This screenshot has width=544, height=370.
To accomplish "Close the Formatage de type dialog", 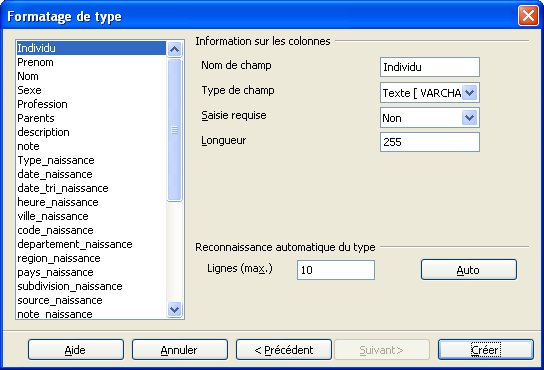I will click(x=528, y=16).
